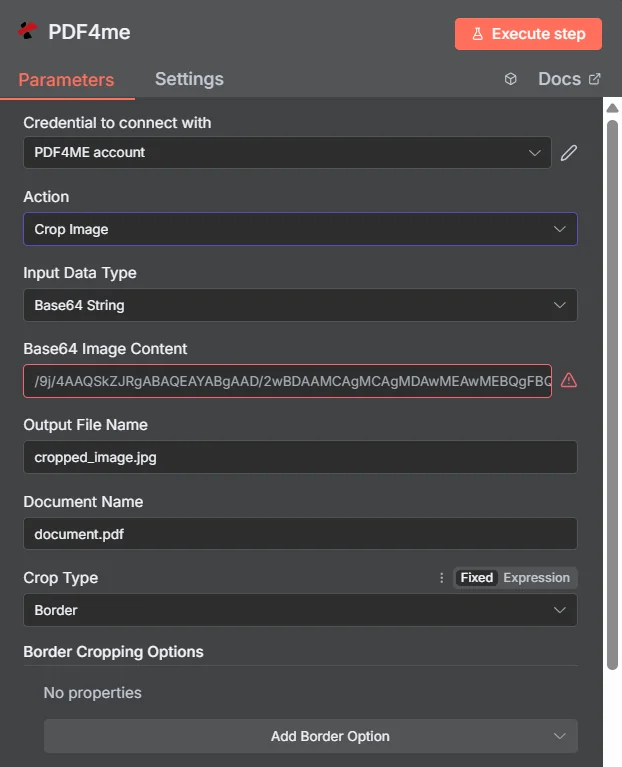The width and height of the screenshot is (622, 767).
Task: Click the Output File Name field
Action: point(300,457)
